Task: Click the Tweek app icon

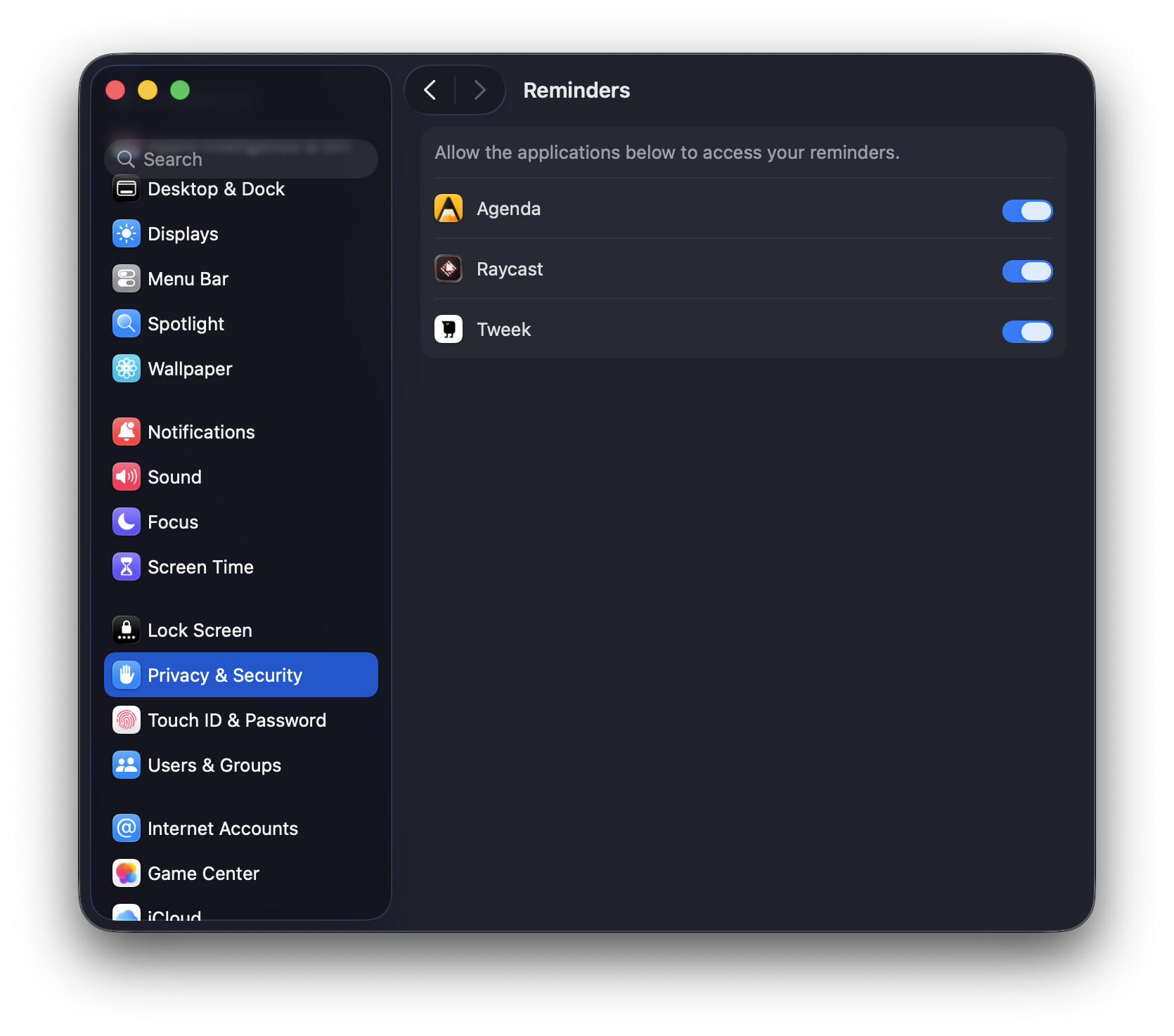Action: pos(449,329)
